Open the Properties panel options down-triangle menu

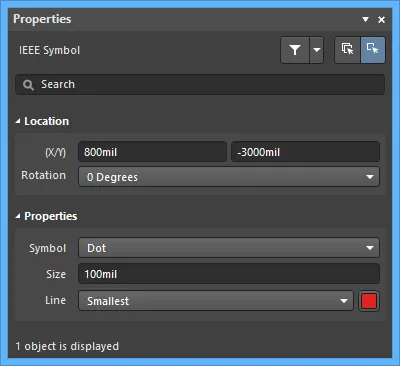[365, 19]
